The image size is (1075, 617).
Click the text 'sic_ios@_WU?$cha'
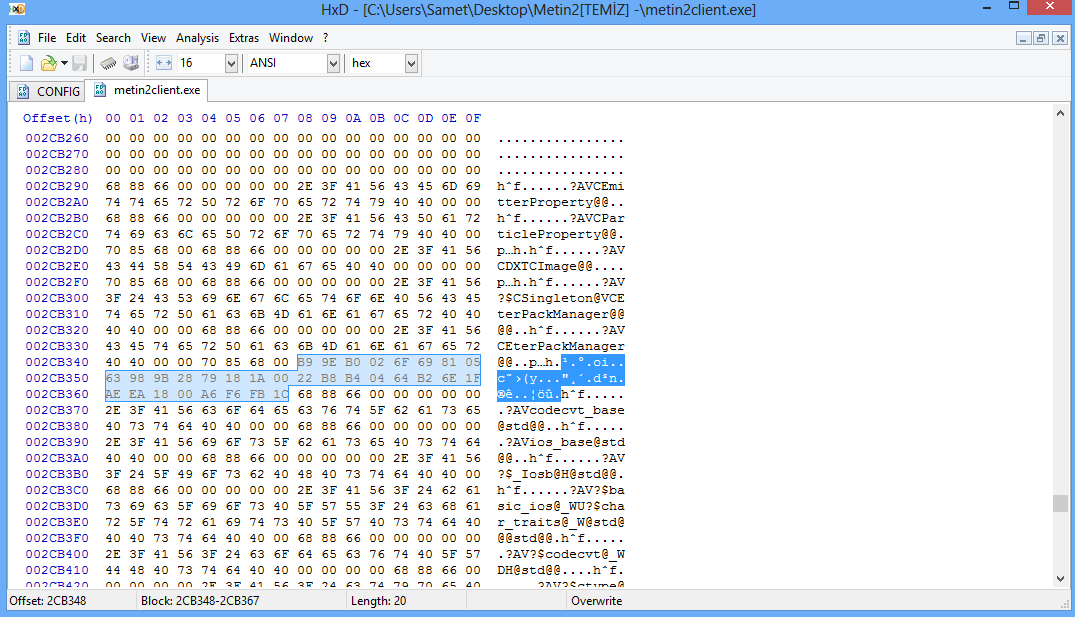point(561,506)
